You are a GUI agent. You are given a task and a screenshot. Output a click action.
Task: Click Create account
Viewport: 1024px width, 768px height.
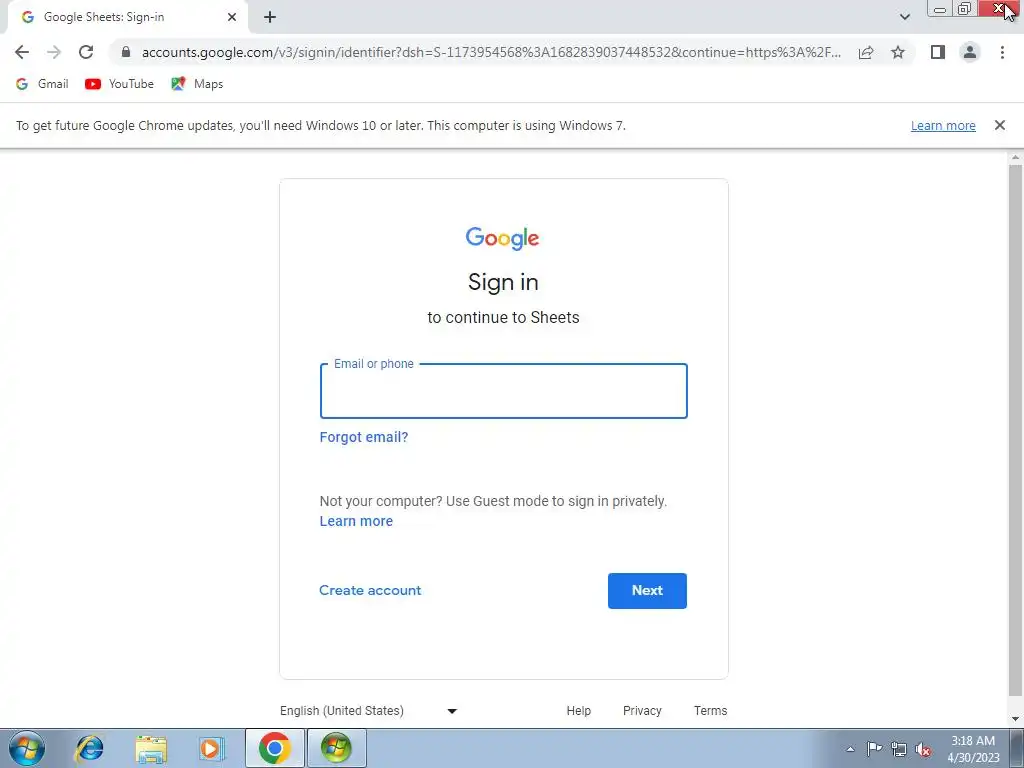[x=370, y=590]
